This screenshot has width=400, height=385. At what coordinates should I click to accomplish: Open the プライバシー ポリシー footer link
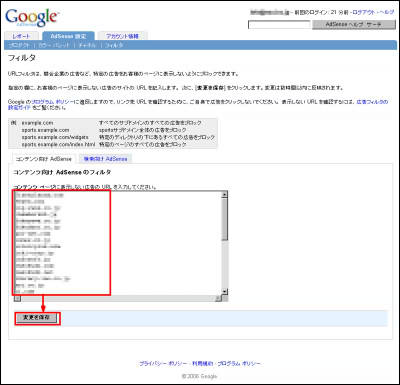coord(163,364)
